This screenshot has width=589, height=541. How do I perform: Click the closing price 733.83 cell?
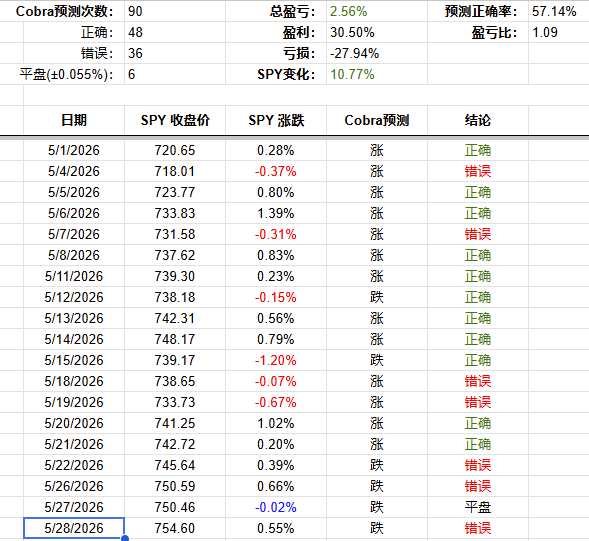(175, 213)
